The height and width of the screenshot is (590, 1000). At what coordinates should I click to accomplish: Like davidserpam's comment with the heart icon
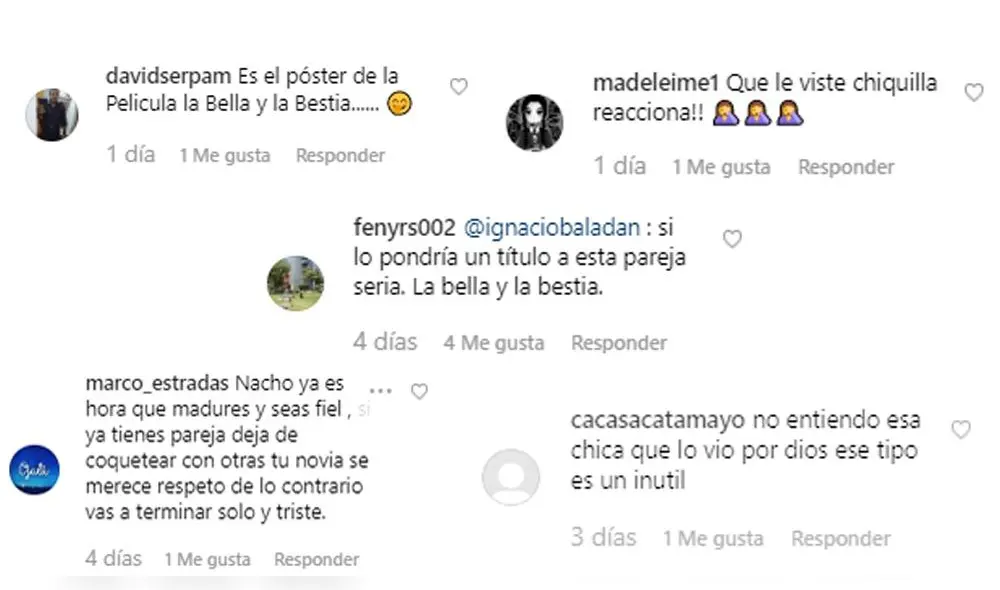pyautogui.click(x=459, y=86)
